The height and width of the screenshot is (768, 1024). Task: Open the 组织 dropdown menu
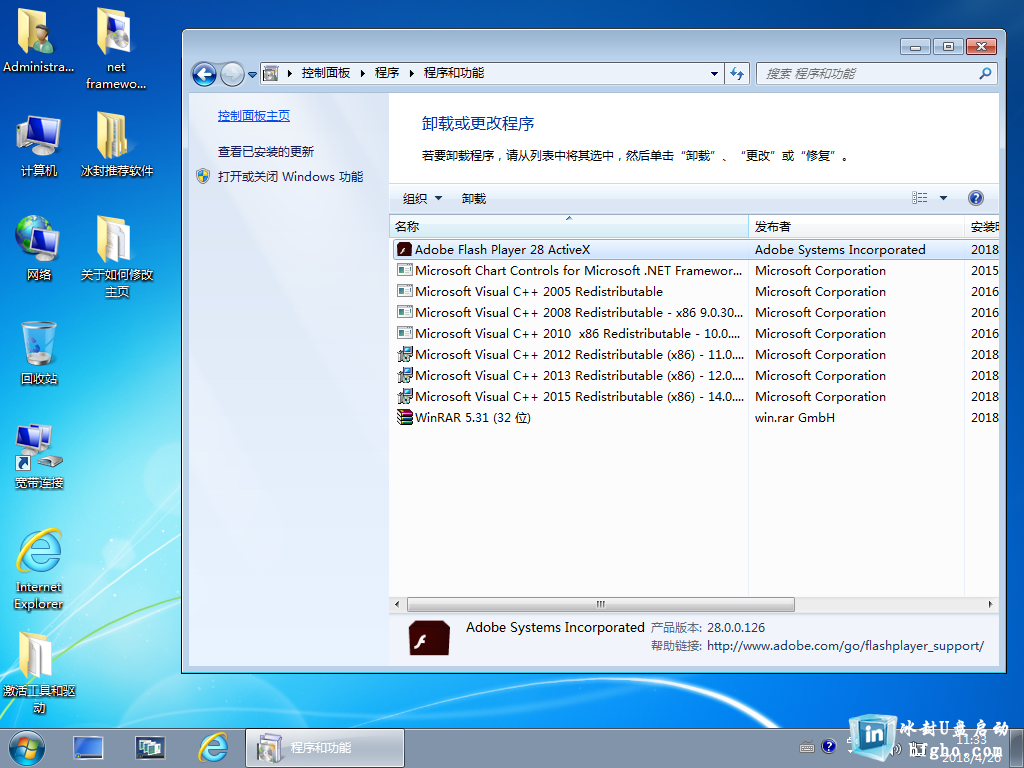tap(422, 199)
